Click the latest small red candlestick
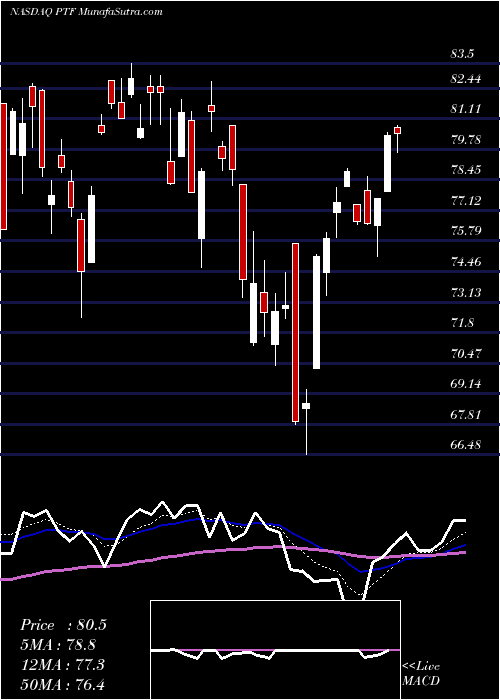This screenshot has width=500, height=700. [x=397, y=130]
